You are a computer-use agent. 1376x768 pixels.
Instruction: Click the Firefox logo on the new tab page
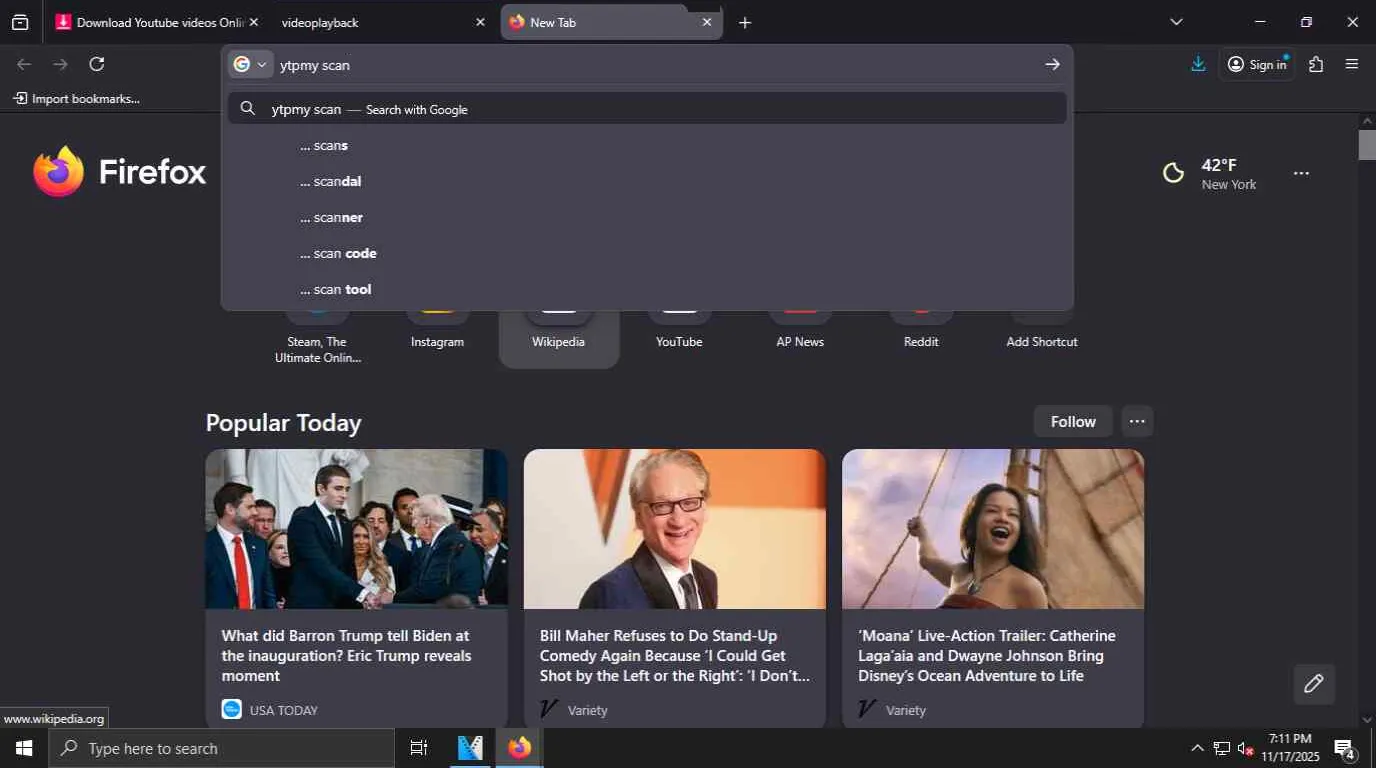coord(119,172)
